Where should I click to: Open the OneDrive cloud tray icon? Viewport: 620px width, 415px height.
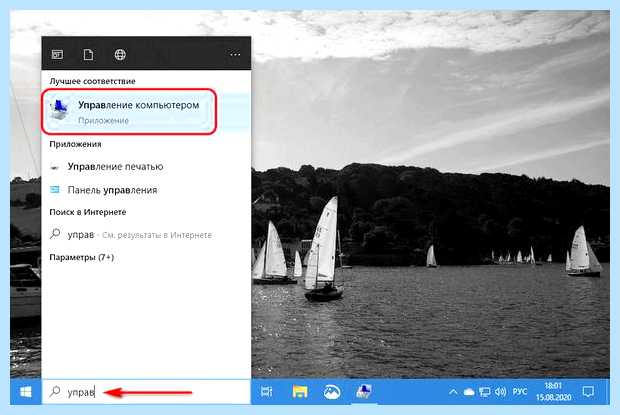[x=469, y=392]
